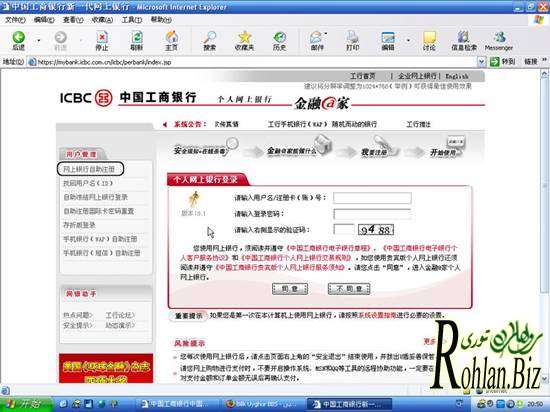
Task: Click 热点问题 in helper panel
Action: [78, 315]
